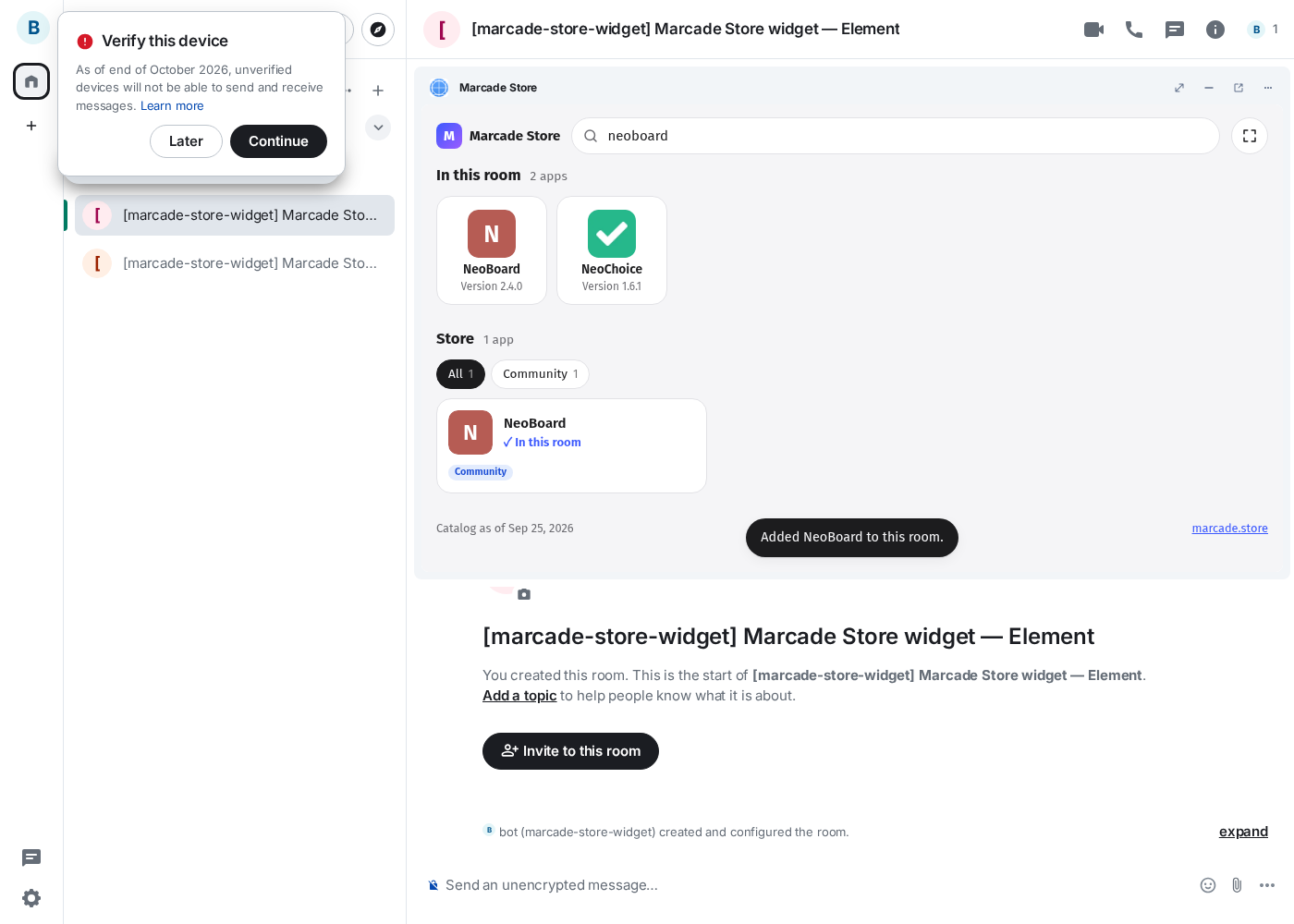Dismiss verification by clicking Later
The height and width of the screenshot is (924, 1294).
click(x=186, y=141)
